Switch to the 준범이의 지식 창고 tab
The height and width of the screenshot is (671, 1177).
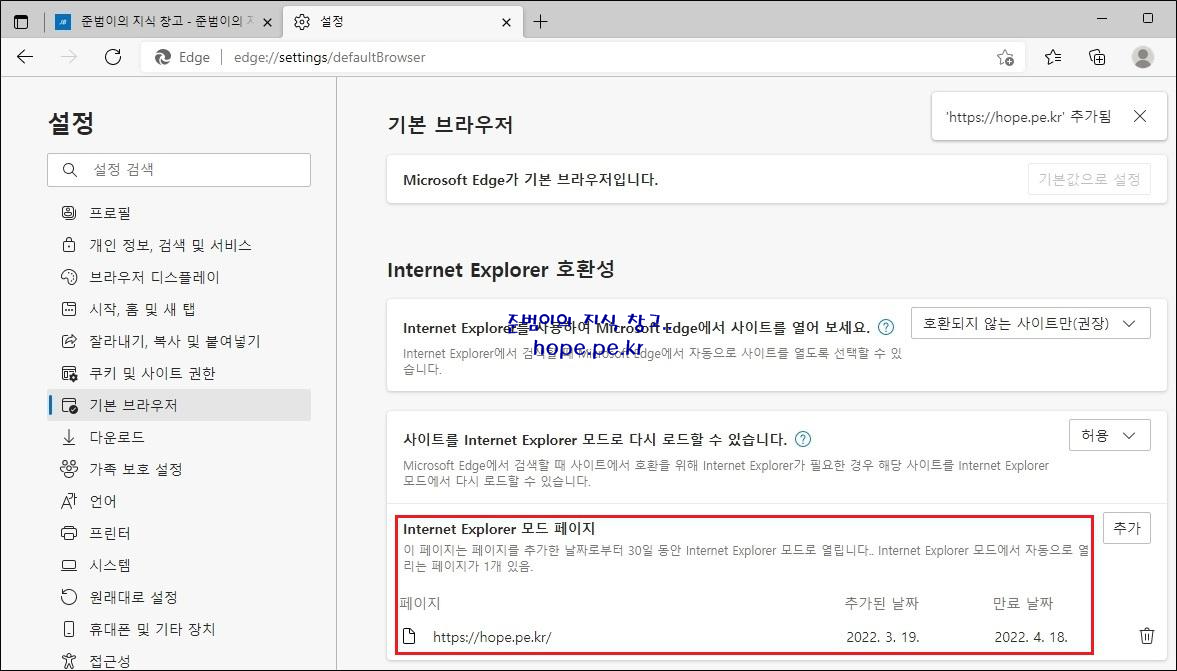point(164,22)
